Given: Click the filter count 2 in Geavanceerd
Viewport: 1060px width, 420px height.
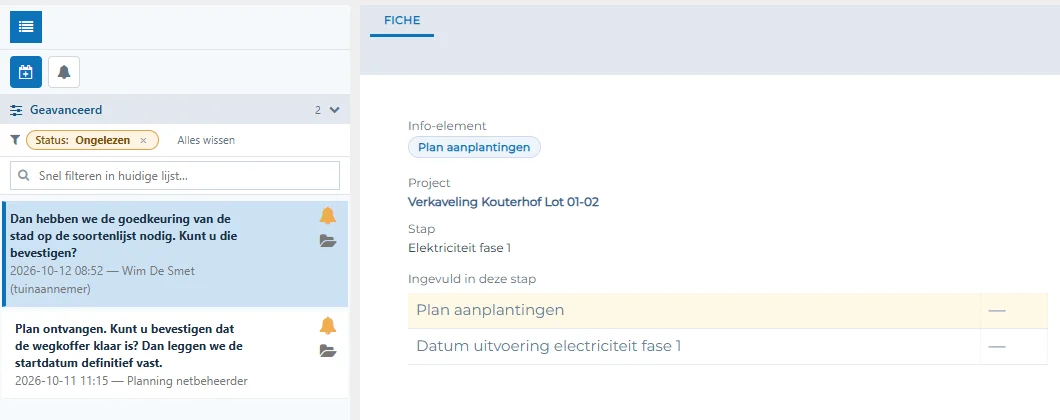Looking at the screenshot, I should tap(318, 110).
